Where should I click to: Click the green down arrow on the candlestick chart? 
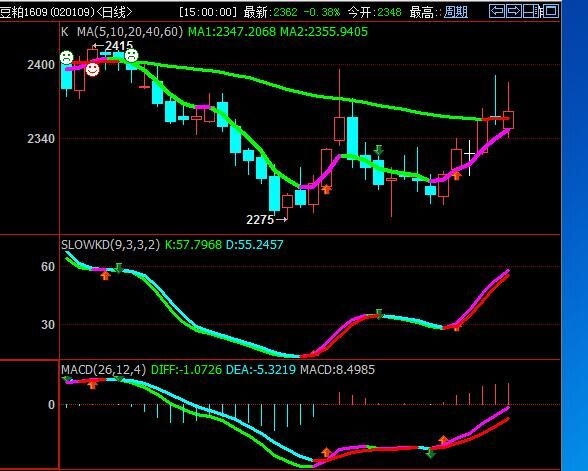click(x=379, y=150)
